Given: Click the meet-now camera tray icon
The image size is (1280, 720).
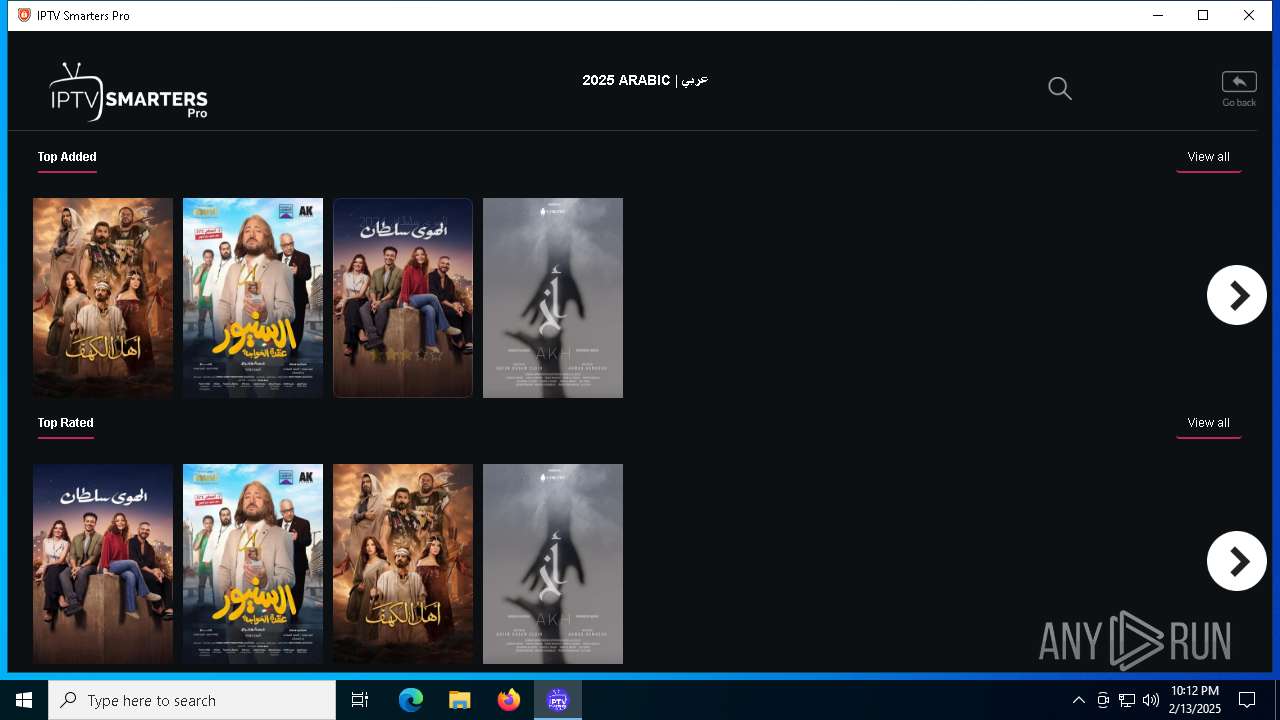Looking at the screenshot, I should click(x=1103, y=700).
